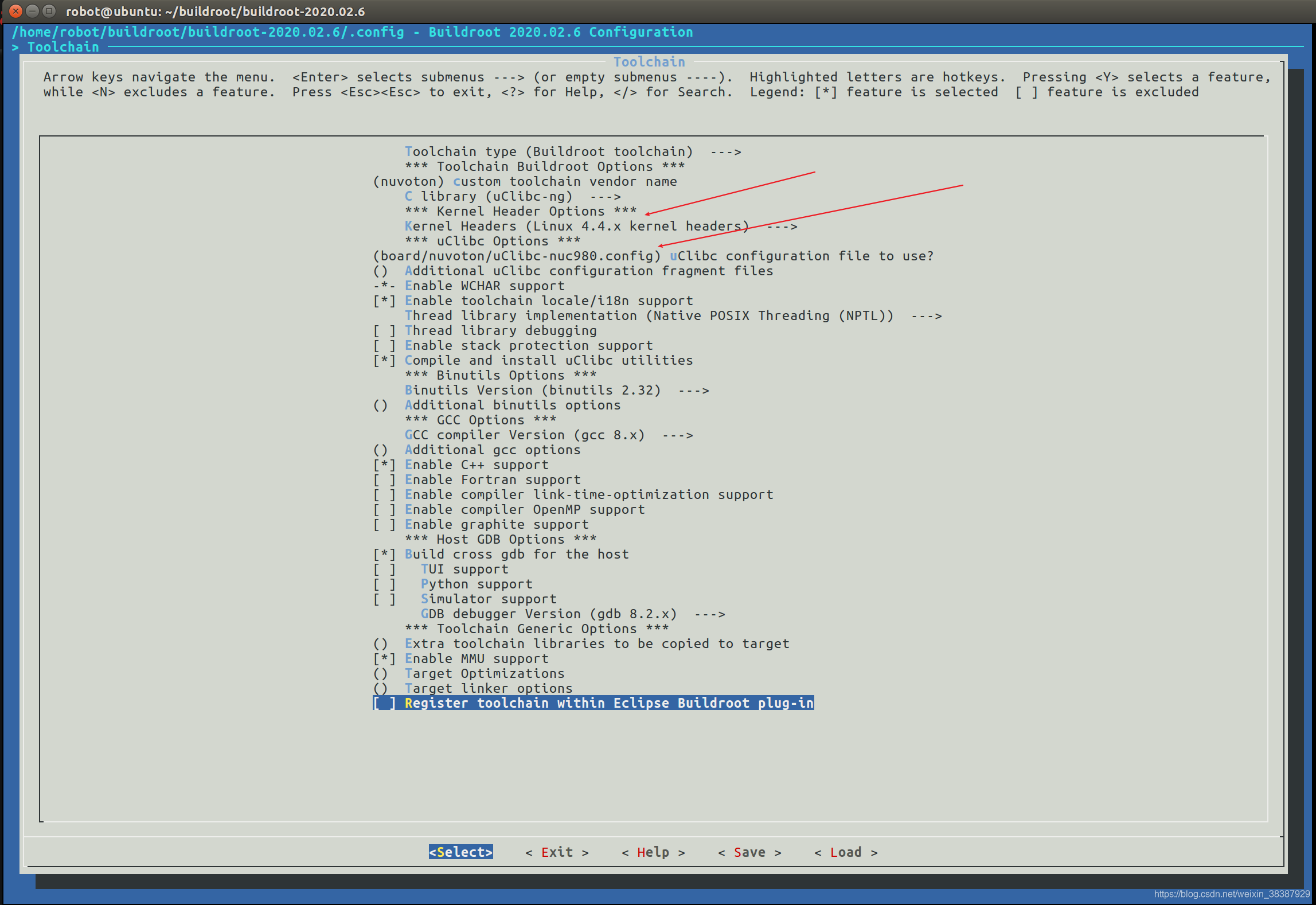Edit custom toolchain vendor name (nuvoton)
Image resolution: width=1316 pixels, height=905 pixels.
[x=525, y=181]
